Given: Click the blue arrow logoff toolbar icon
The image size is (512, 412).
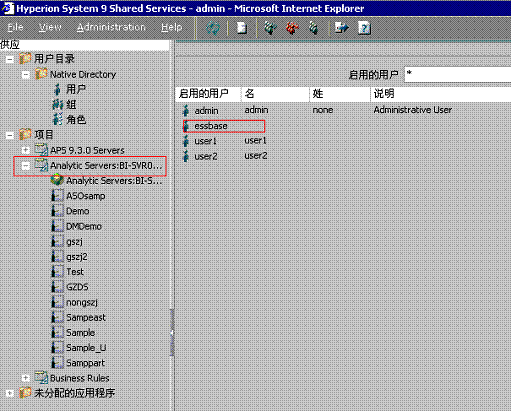Looking at the screenshot, I should [342, 28].
